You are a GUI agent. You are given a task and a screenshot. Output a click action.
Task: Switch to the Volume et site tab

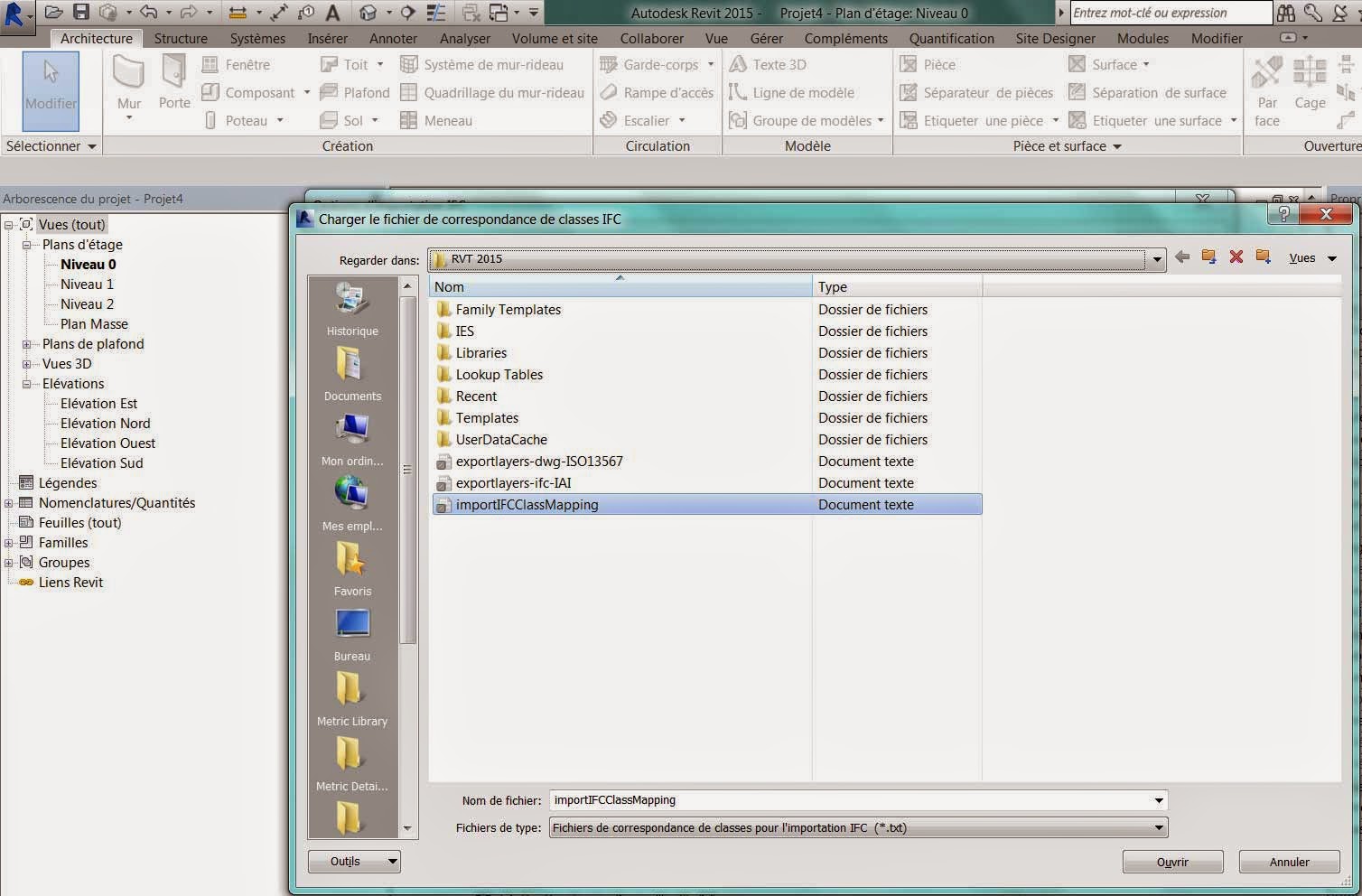[555, 38]
